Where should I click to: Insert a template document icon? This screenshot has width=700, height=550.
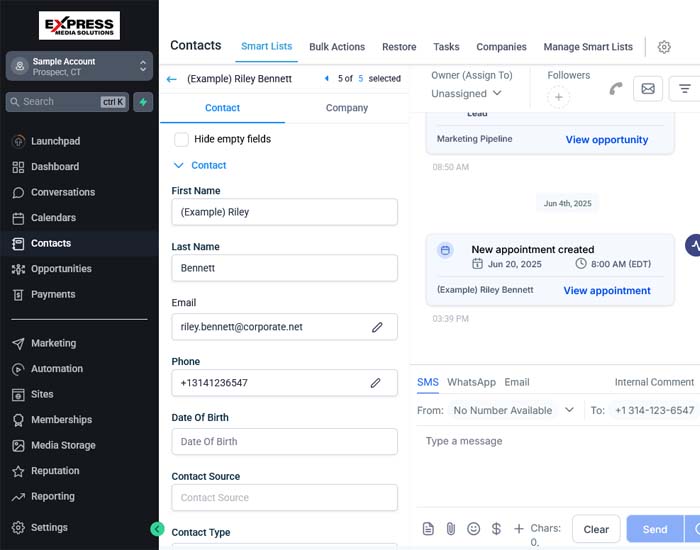[428, 529]
